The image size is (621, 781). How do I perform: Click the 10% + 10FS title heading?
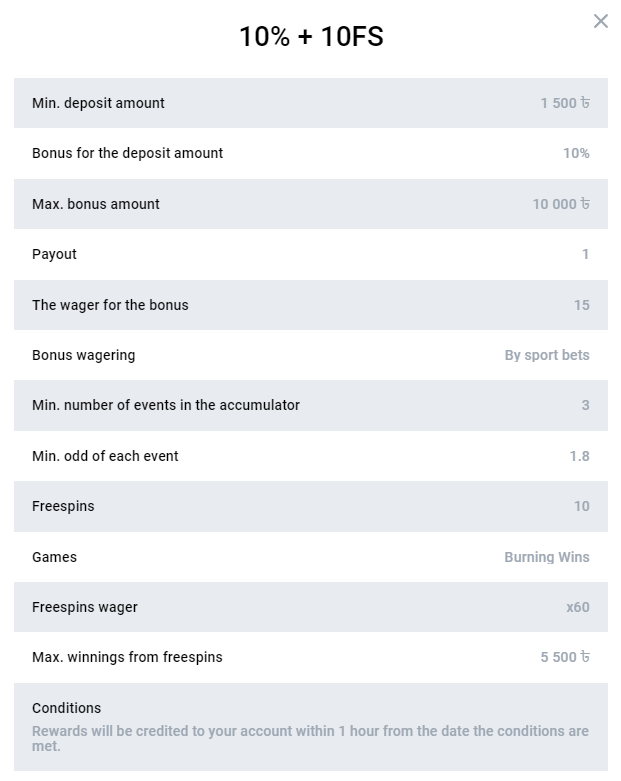[311, 36]
